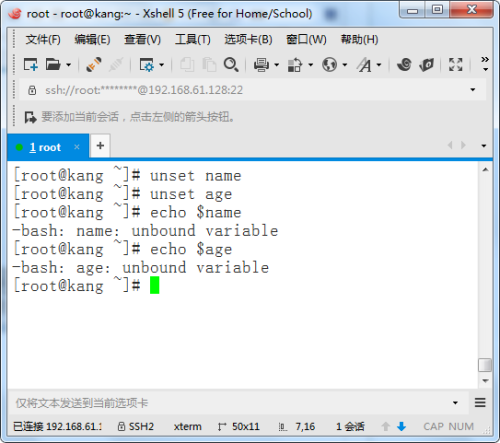Click the globe Encoding icon
The image size is (500, 443).
pyautogui.click(x=329, y=65)
